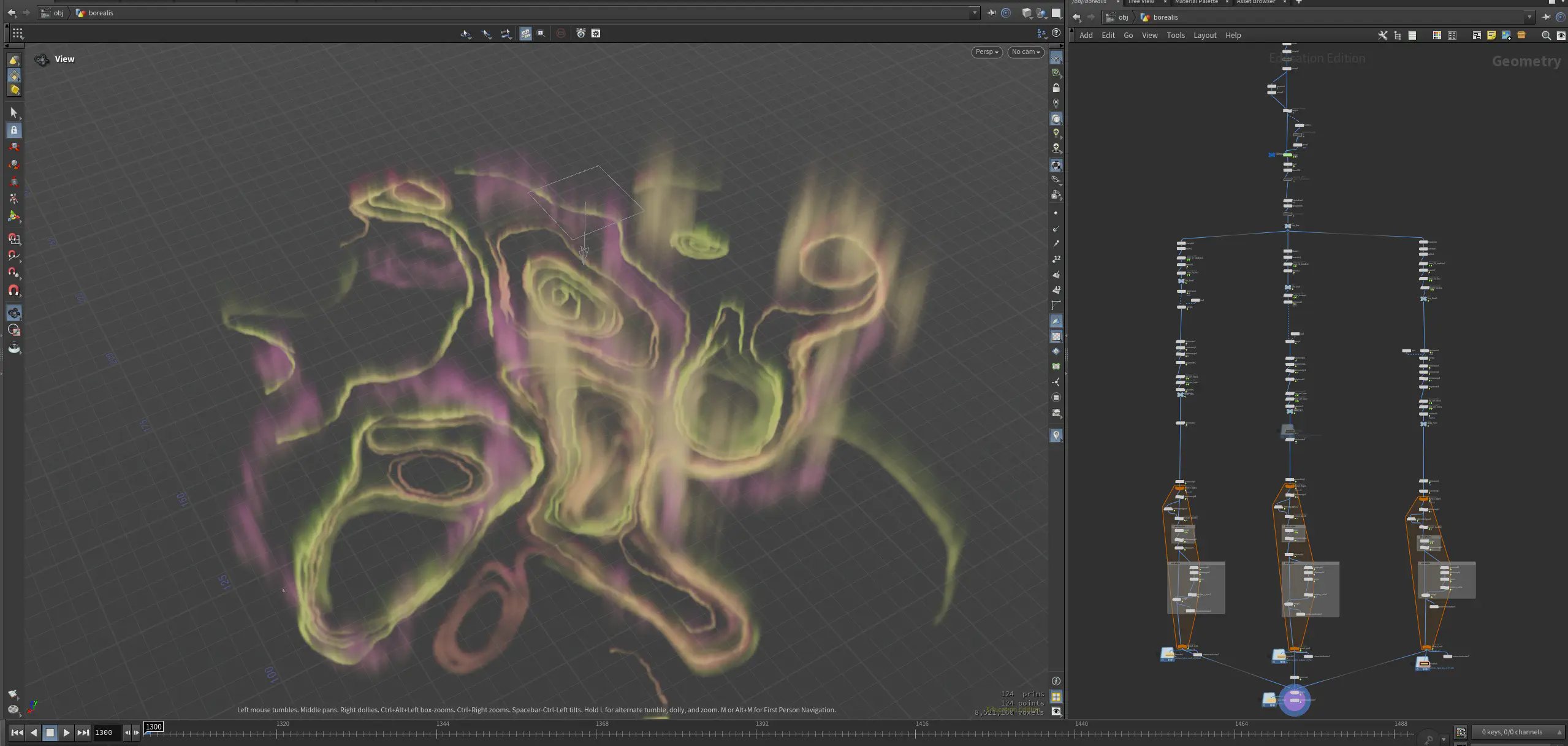
Task: Click the viewport help question mark icon
Action: (x=1056, y=33)
